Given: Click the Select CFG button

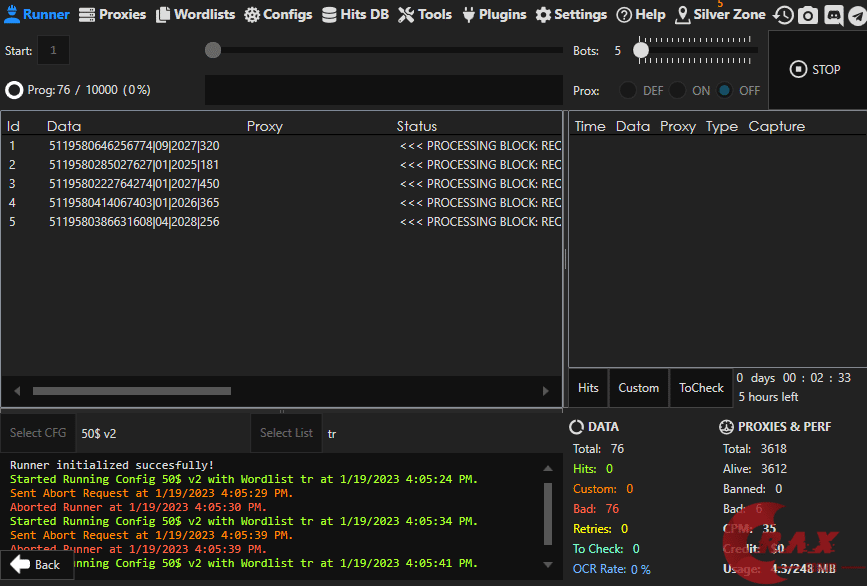Looking at the screenshot, I should click(x=38, y=433).
